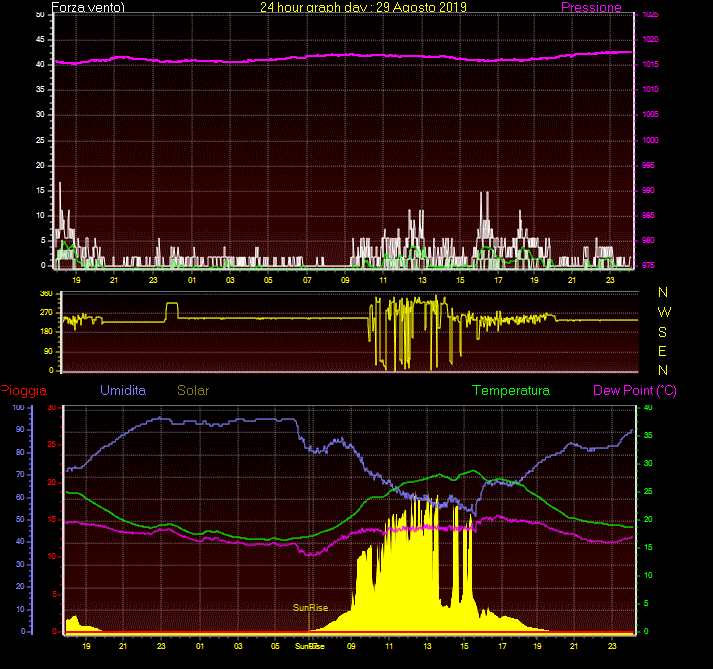Click hour "01" below the wind force graph
Image resolution: width=713 pixels, height=669 pixels.
[x=192, y=280]
